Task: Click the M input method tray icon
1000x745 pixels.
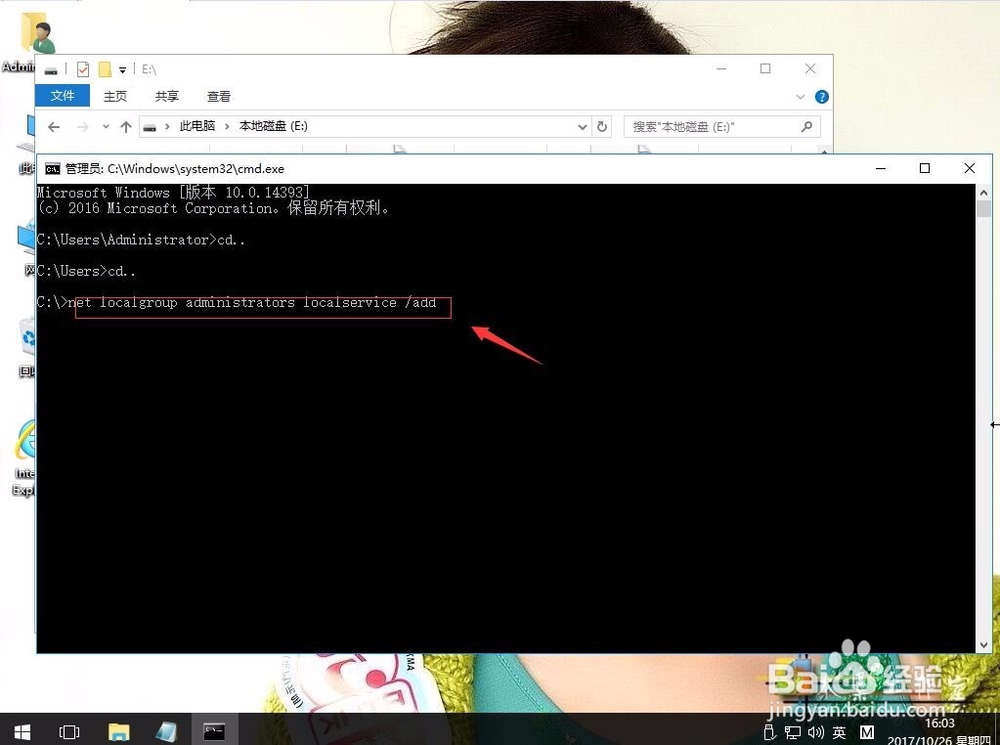Action: click(x=867, y=732)
